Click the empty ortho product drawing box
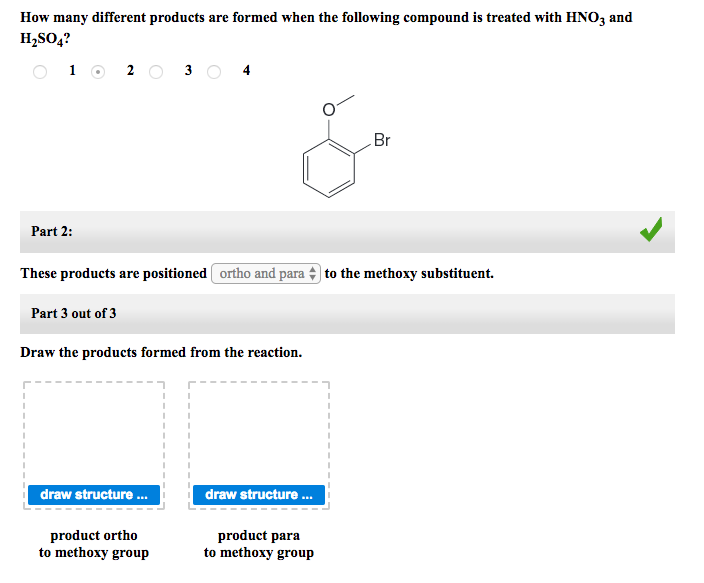The width and height of the screenshot is (704, 583). (x=94, y=433)
